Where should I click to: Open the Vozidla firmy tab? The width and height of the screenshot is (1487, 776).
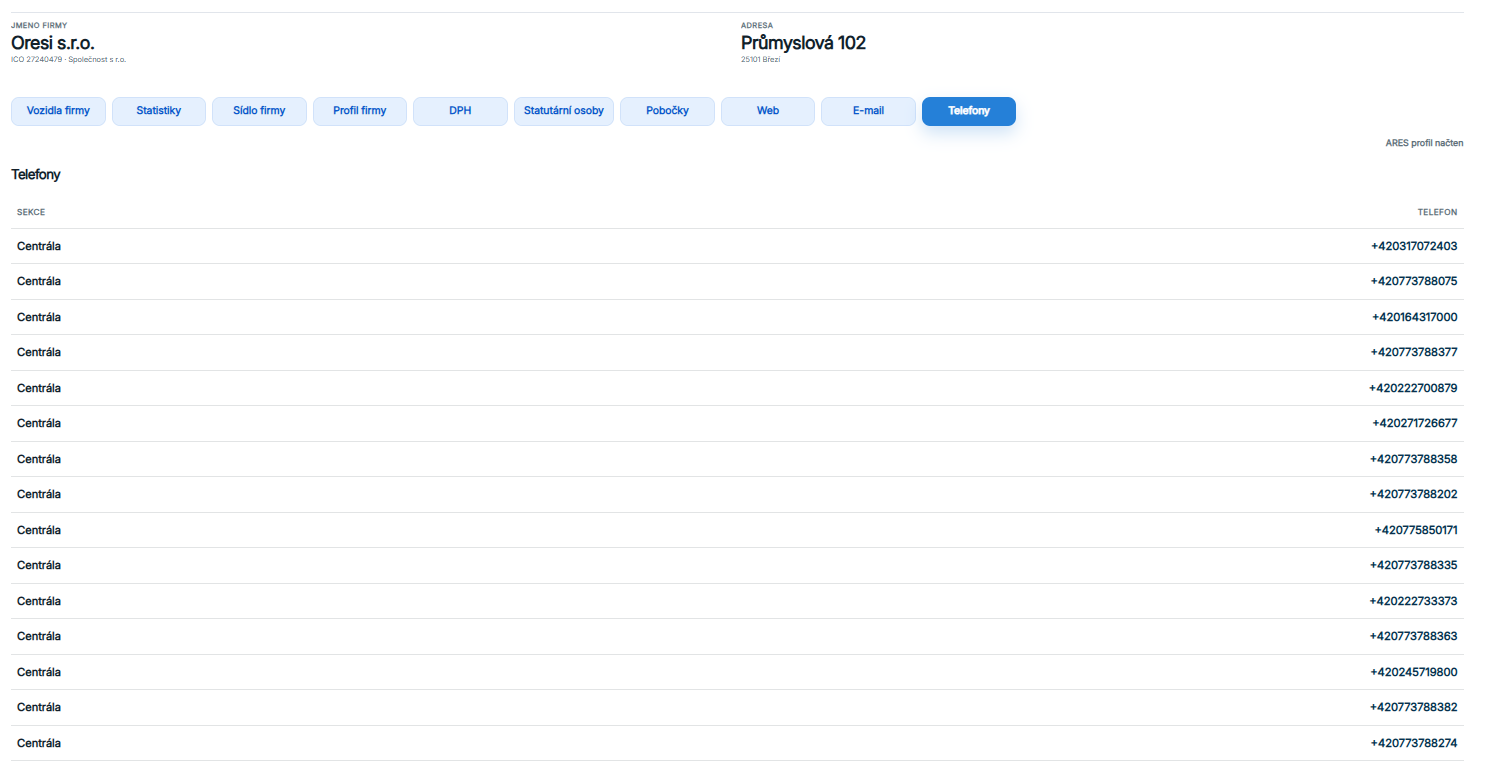pos(58,111)
